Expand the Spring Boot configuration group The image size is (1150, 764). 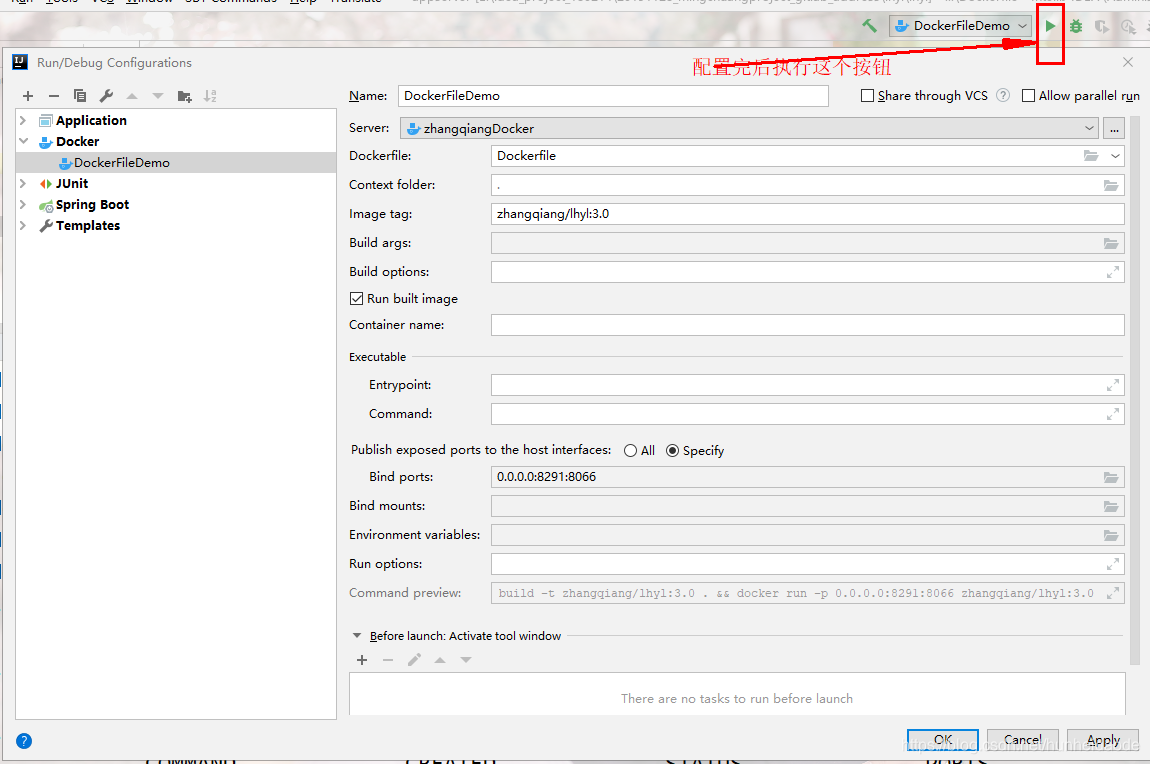[x=23, y=205]
